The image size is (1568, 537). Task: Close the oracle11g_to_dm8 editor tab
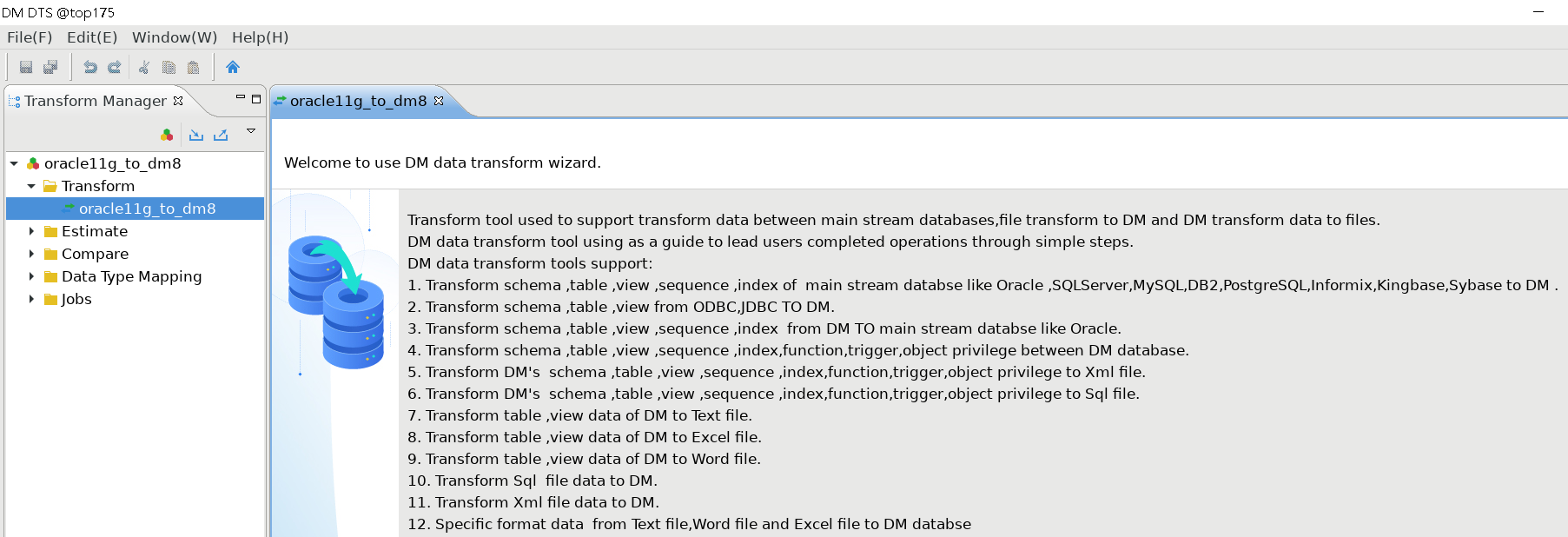tap(439, 101)
